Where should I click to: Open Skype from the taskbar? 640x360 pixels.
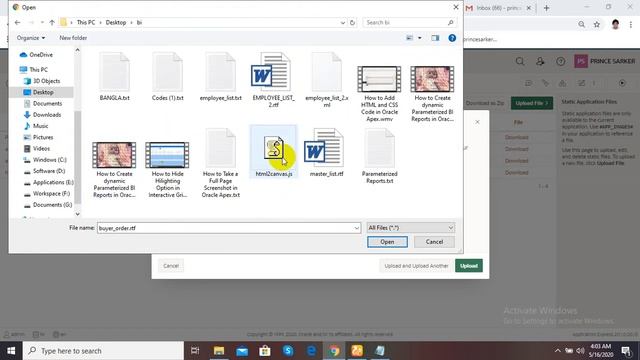[288, 351]
